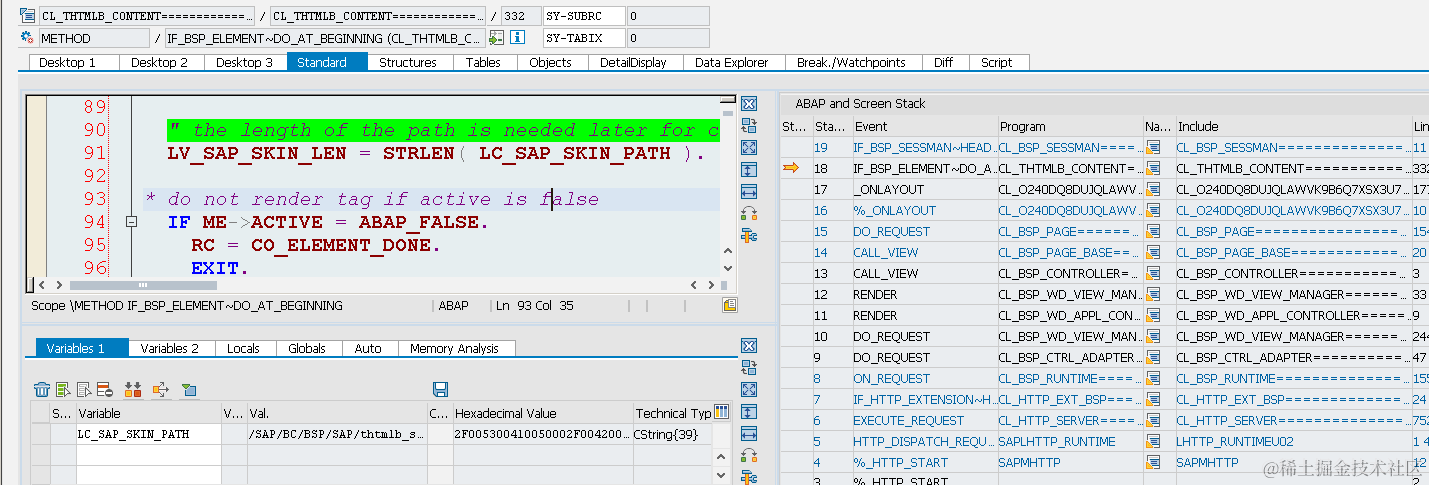Navigate icon in stack row 19
The image size is (1429, 485).
pos(1153,148)
